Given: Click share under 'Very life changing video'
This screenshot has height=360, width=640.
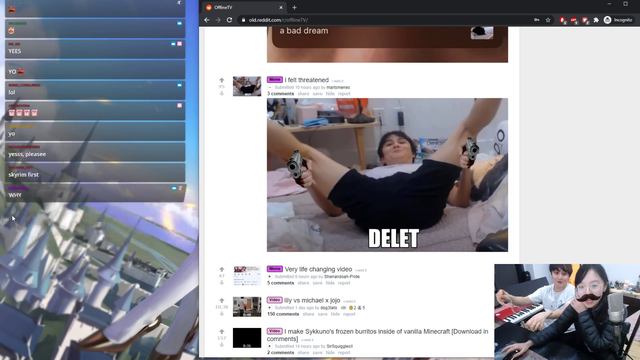Looking at the screenshot, I should (x=303, y=283).
